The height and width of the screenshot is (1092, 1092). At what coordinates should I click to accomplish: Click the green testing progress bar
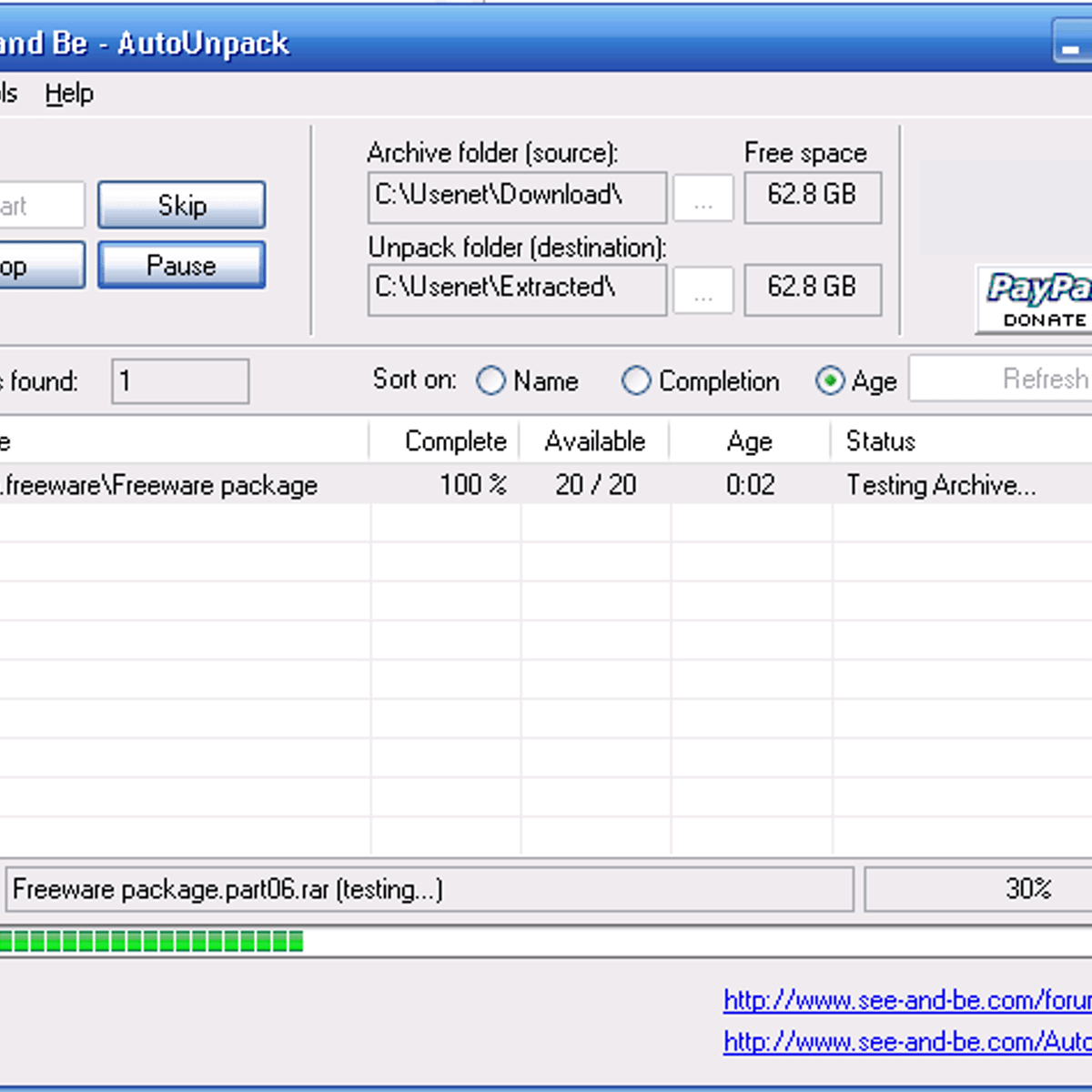[151, 941]
